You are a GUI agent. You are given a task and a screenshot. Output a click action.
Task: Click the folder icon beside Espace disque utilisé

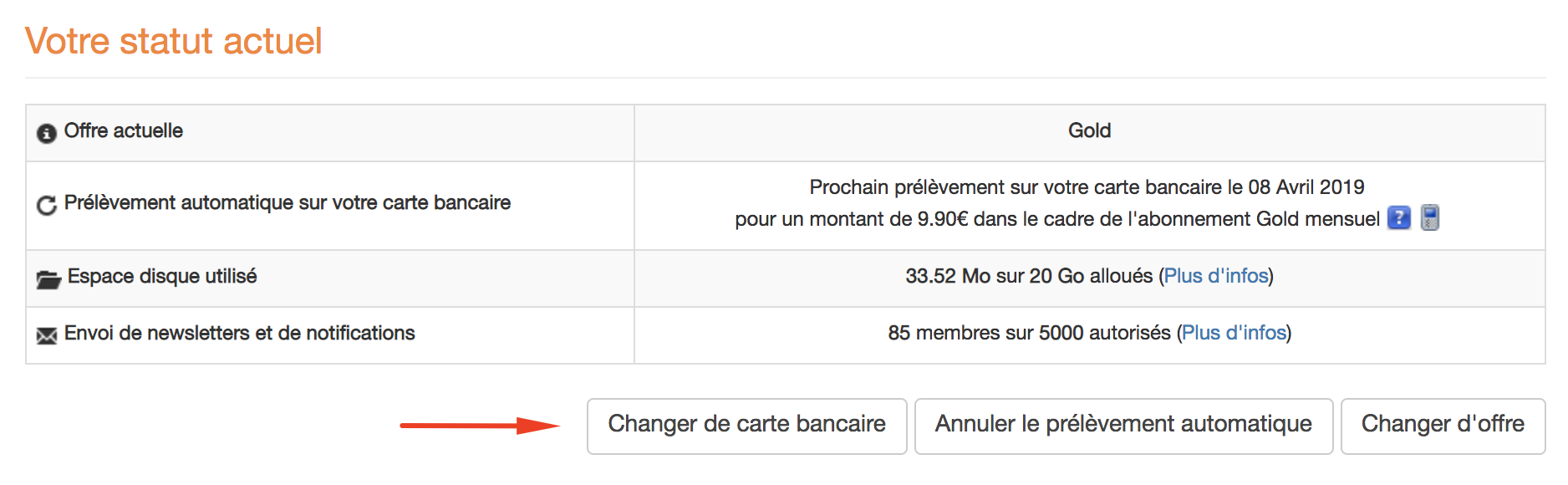[x=48, y=279]
